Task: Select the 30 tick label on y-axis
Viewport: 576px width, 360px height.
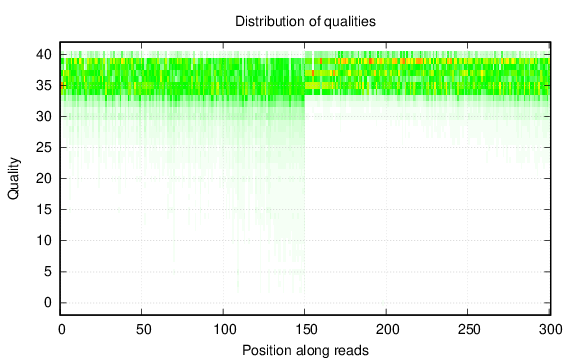Action: (x=44, y=116)
